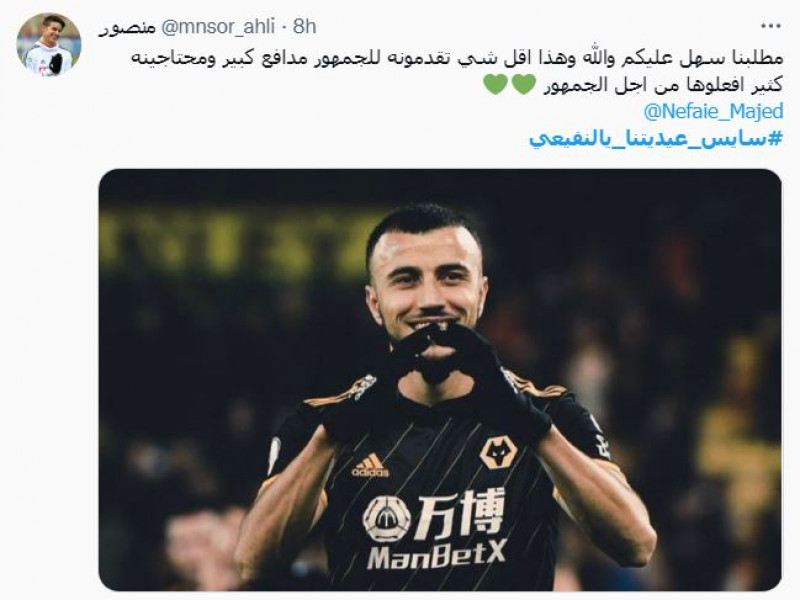Open the tweet author's profile avatar
The image size is (800, 600).
click(x=49, y=45)
